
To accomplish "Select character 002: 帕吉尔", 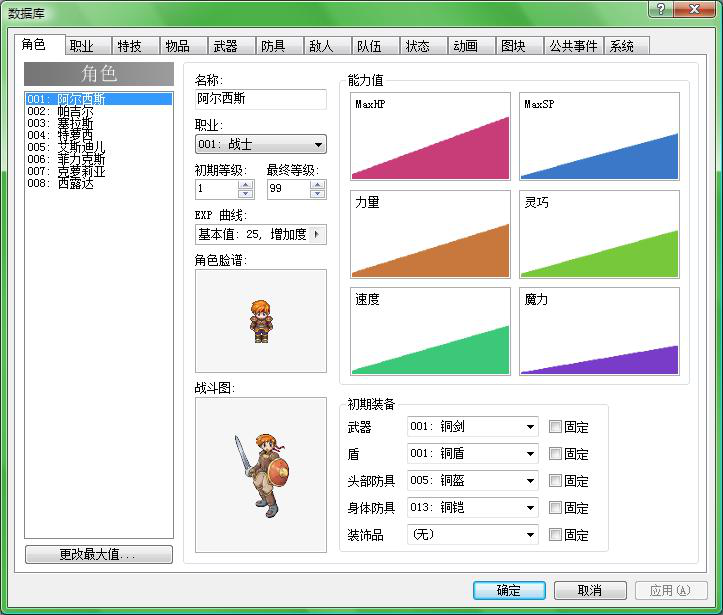I will pyautogui.click(x=99, y=111).
